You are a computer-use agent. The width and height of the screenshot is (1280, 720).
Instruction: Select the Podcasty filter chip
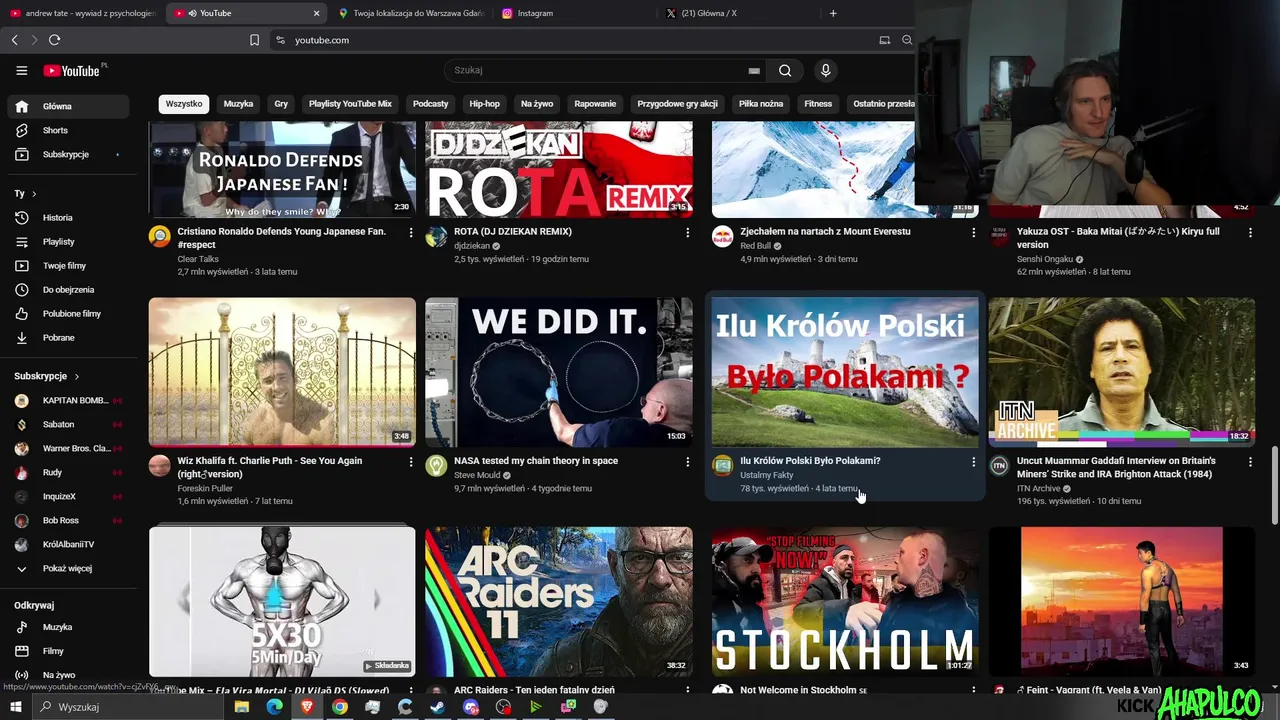click(x=431, y=104)
